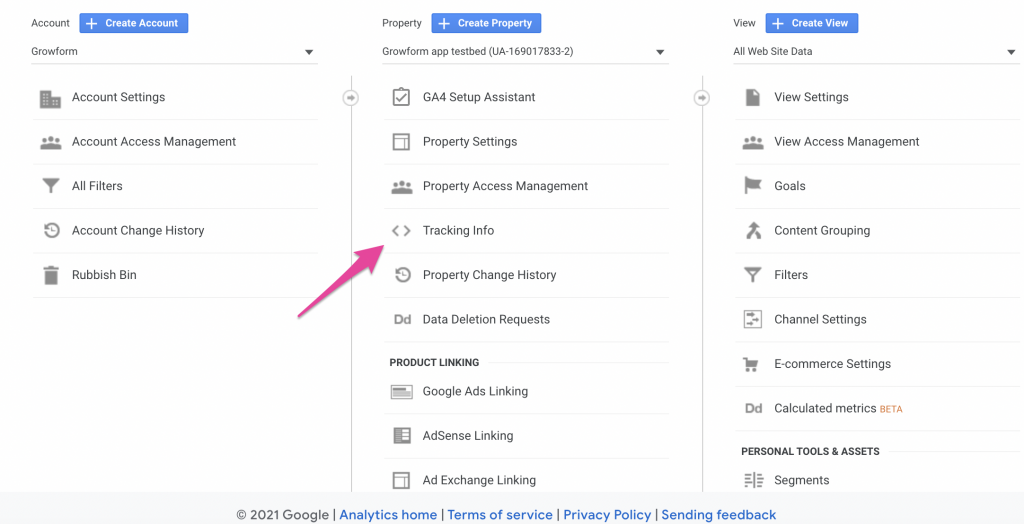Click the View Access Management people icon
Viewport: 1024px width, 524px height.
click(x=753, y=142)
